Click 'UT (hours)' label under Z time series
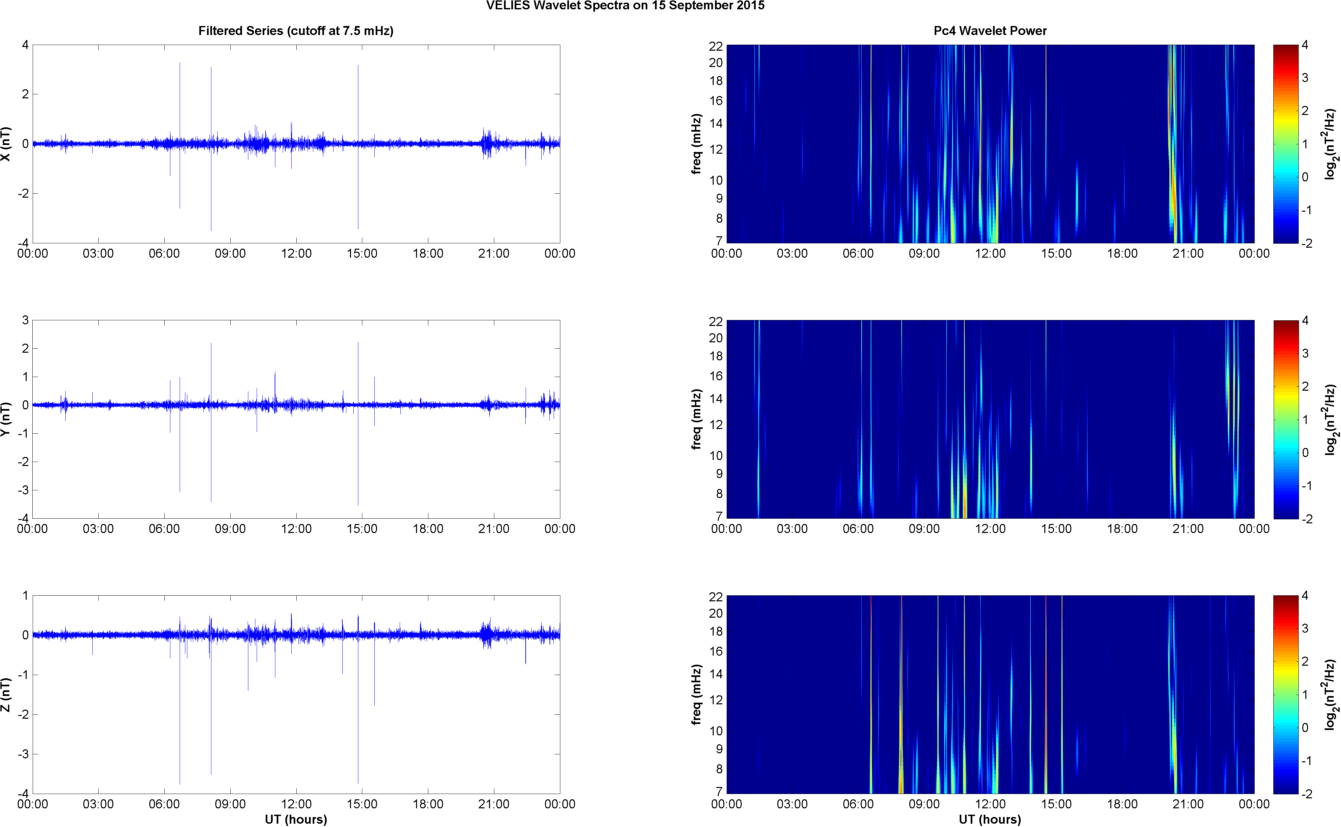The width and height of the screenshot is (1341, 827). point(296,819)
